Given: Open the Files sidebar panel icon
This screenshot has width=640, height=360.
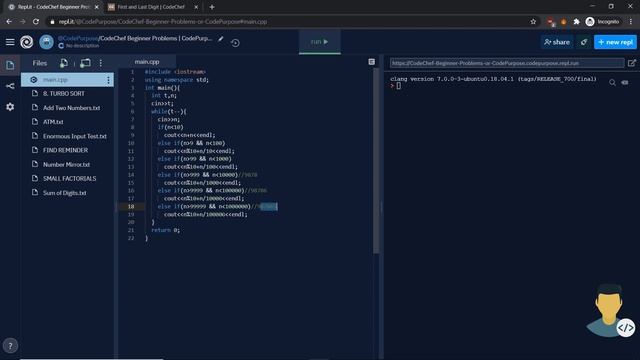Looking at the screenshot, I should point(10,65).
